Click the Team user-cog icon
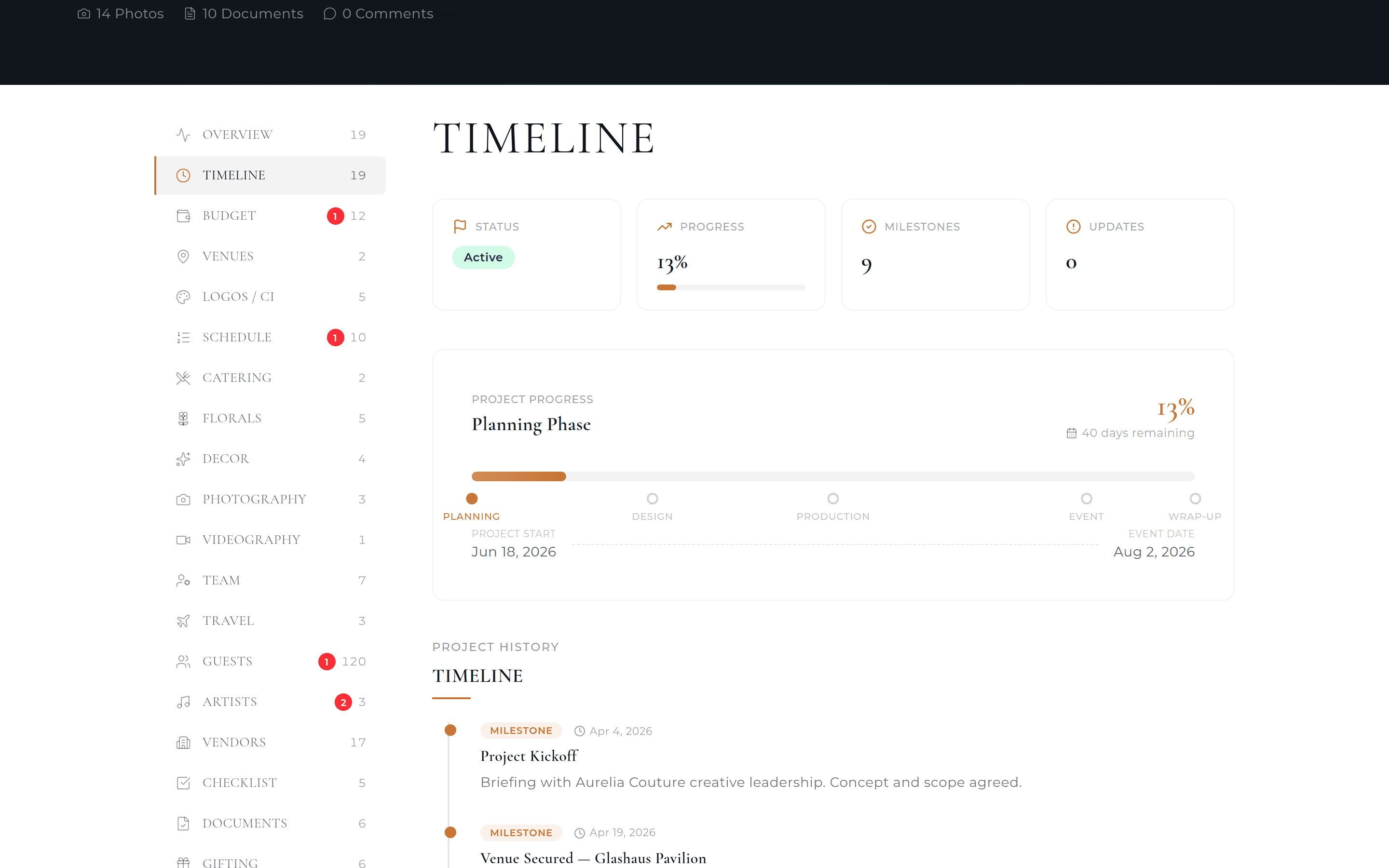 [x=183, y=581]
